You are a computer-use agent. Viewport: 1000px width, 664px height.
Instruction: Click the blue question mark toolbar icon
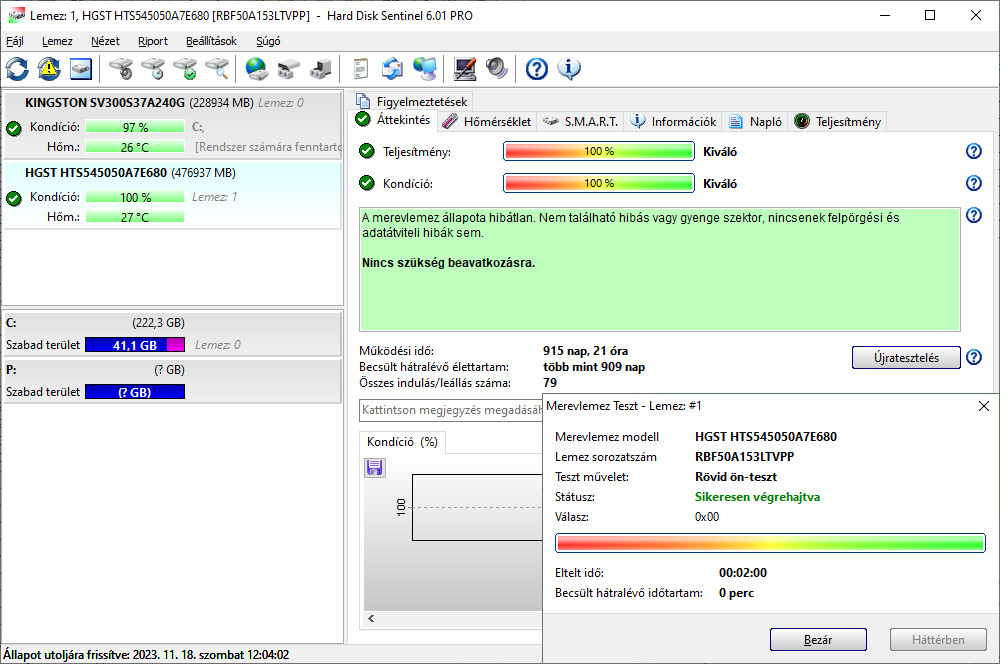536,69
